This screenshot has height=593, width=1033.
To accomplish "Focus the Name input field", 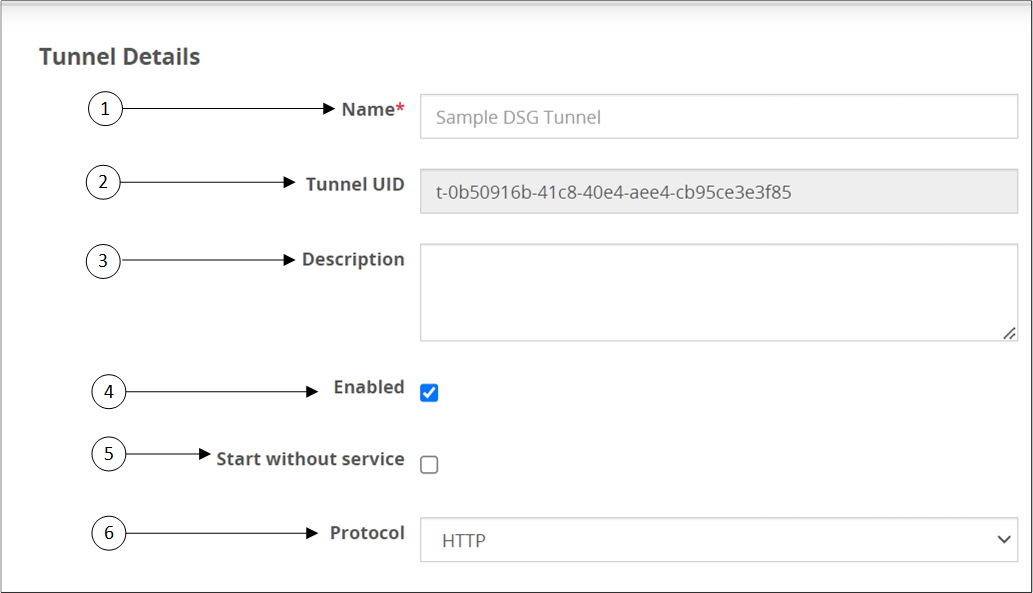I will [718, 117].
